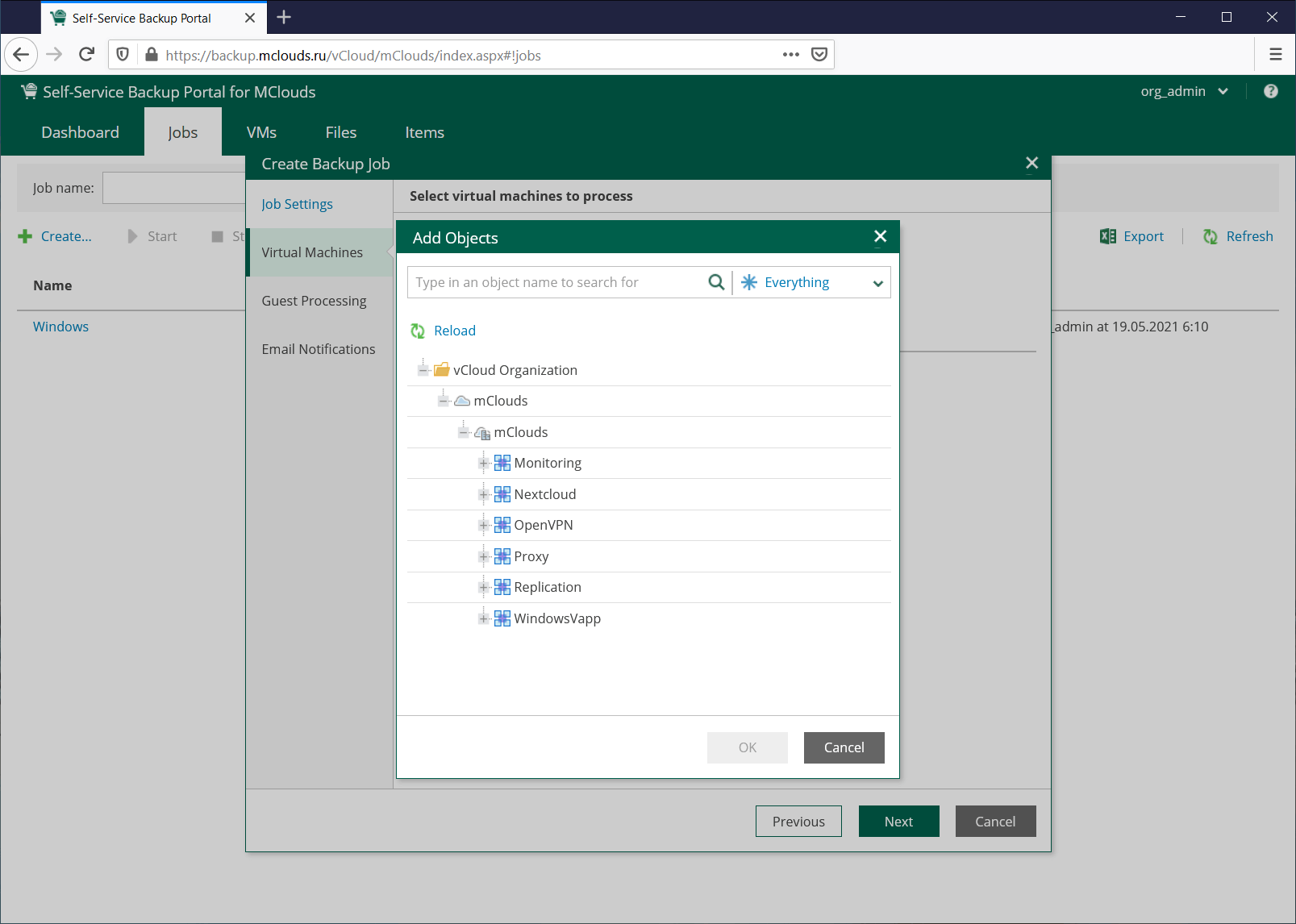Image resolution: width=1296 pixels, height=924 pixels.
Task: Click the mClouds datacenter icon
Action: 482,433
